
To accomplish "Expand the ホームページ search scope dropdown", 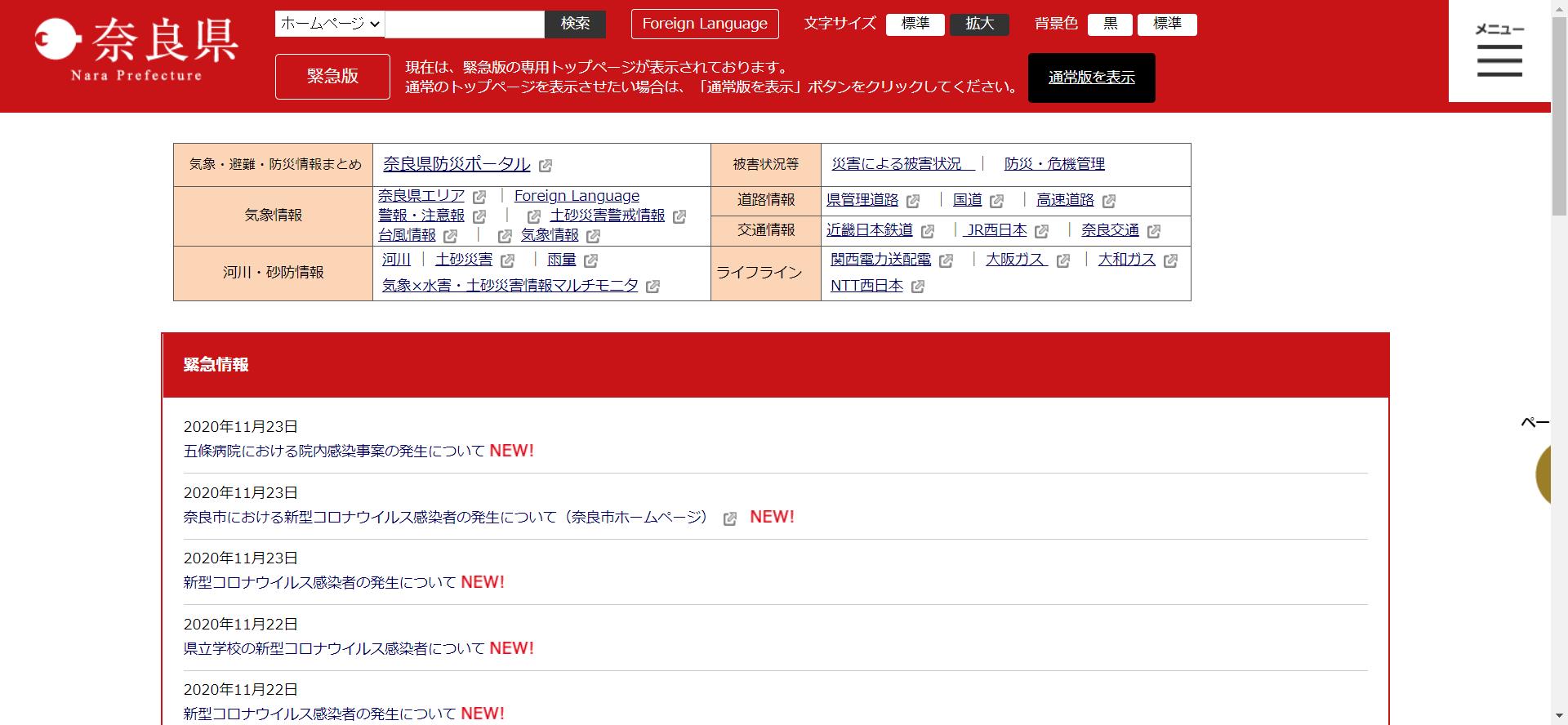I will tap(330, 24).
